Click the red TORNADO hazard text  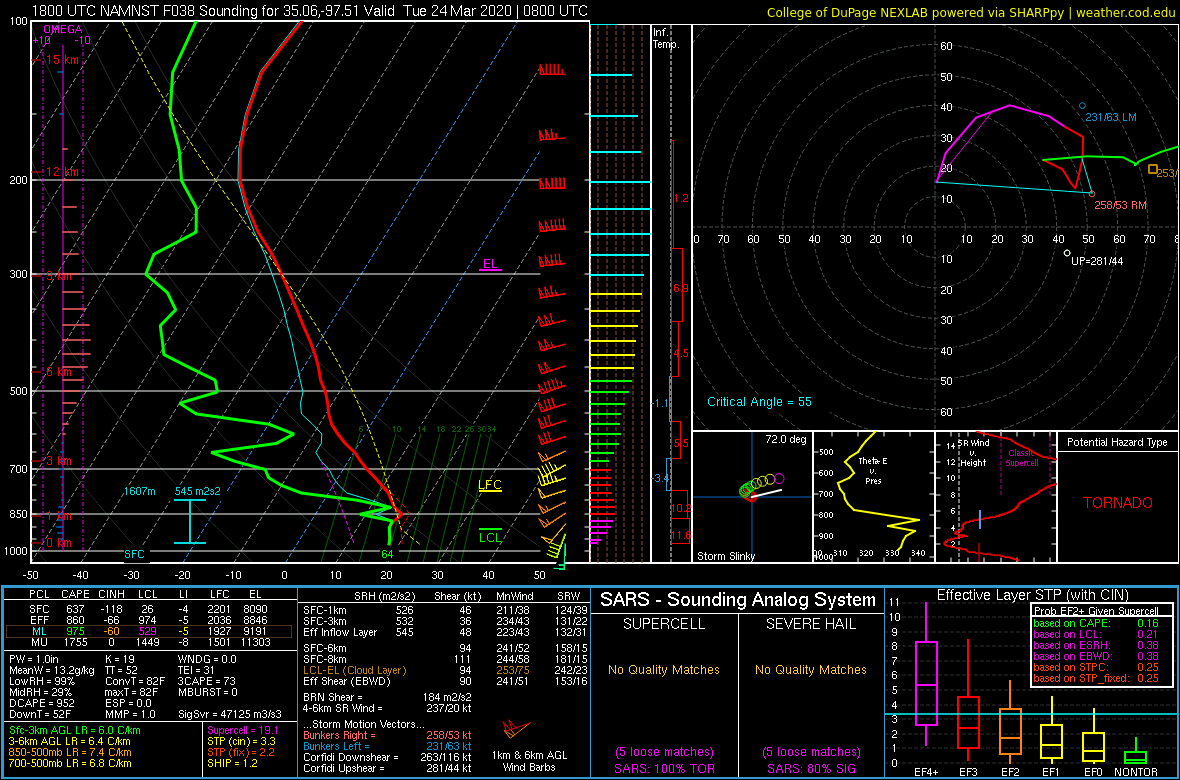(1117, 502)
